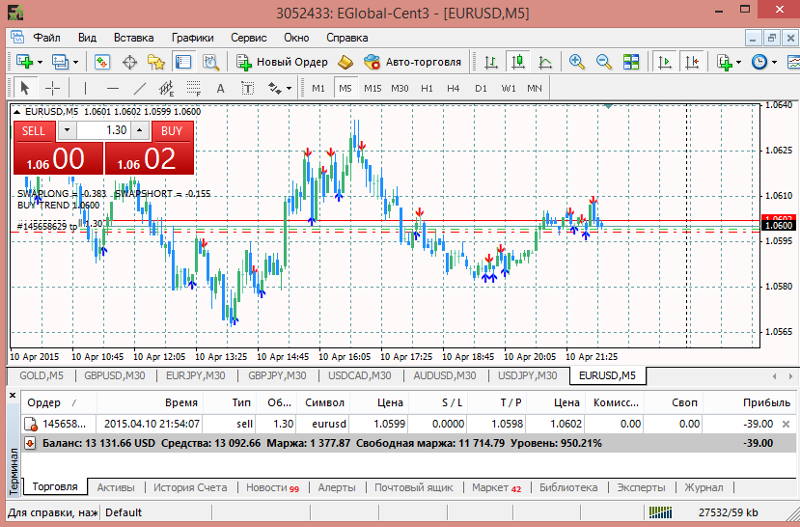Select the trendline tool
Viewport: 800px width, 527px height.
140,88
